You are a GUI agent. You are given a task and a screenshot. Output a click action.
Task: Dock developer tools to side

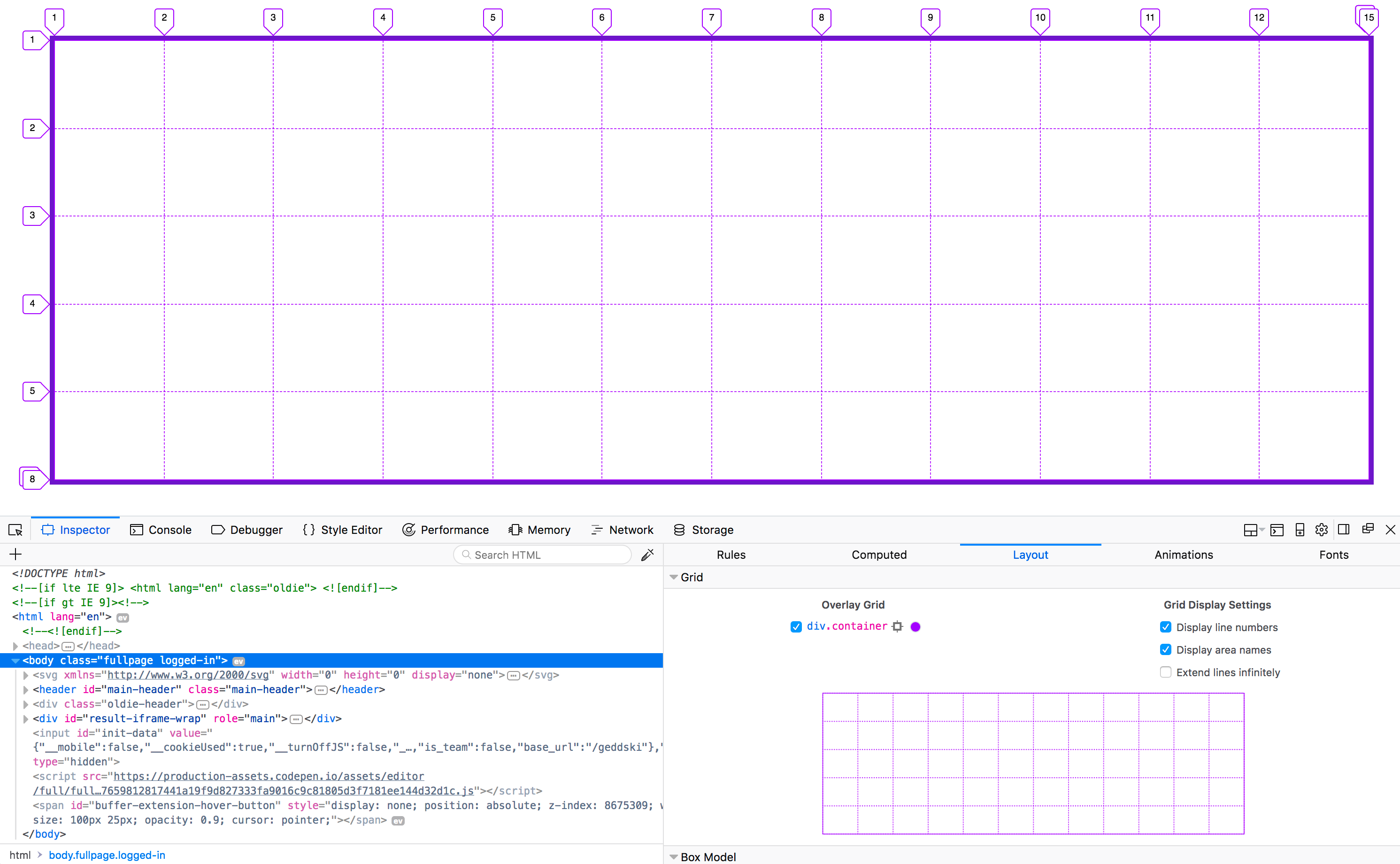[x=1344, y=529]
